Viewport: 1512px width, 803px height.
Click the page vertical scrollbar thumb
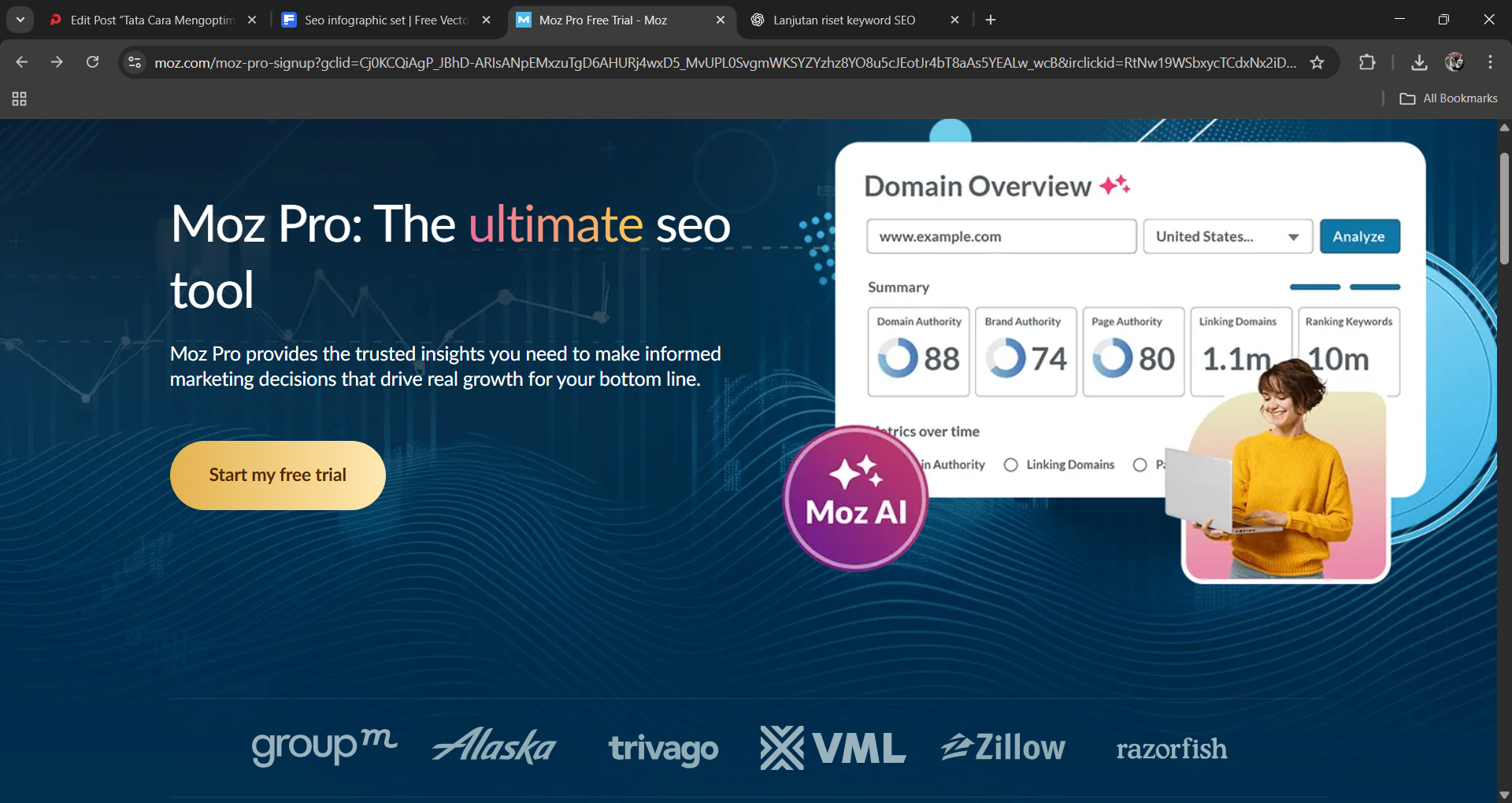tap(1504, 209)
